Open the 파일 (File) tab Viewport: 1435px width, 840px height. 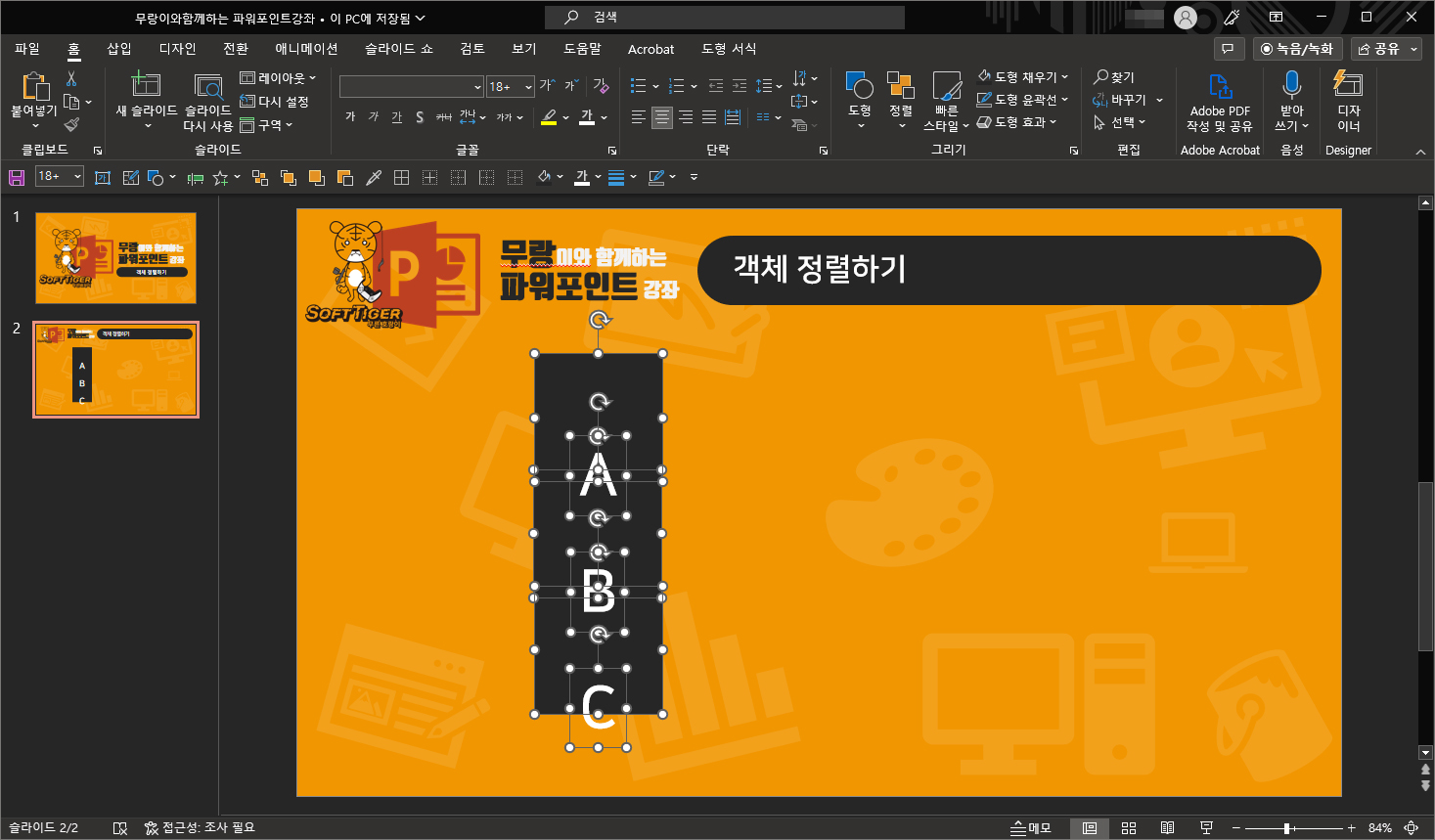click(x=27, y=49)
